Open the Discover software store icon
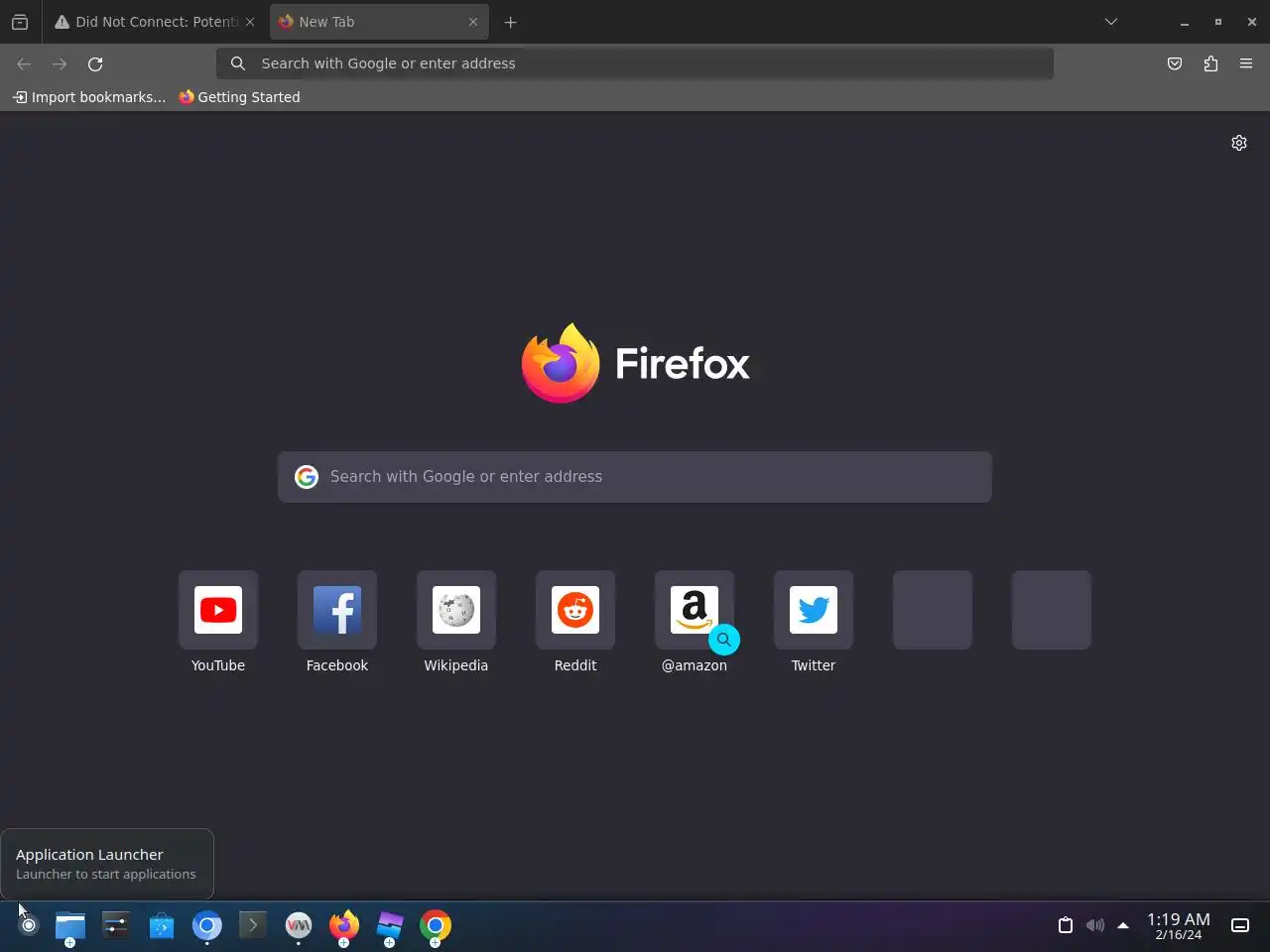1270x952 pixels. 162,925
